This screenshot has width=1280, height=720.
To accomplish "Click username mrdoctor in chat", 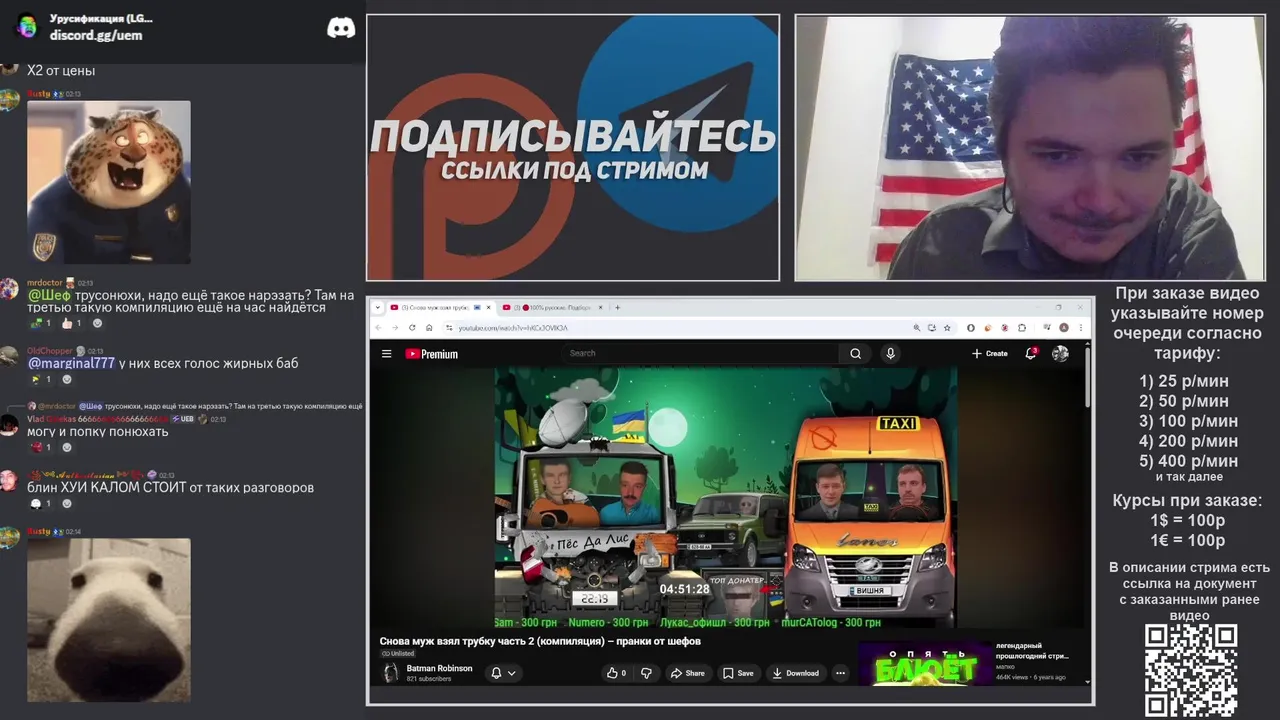I will 45,283.
